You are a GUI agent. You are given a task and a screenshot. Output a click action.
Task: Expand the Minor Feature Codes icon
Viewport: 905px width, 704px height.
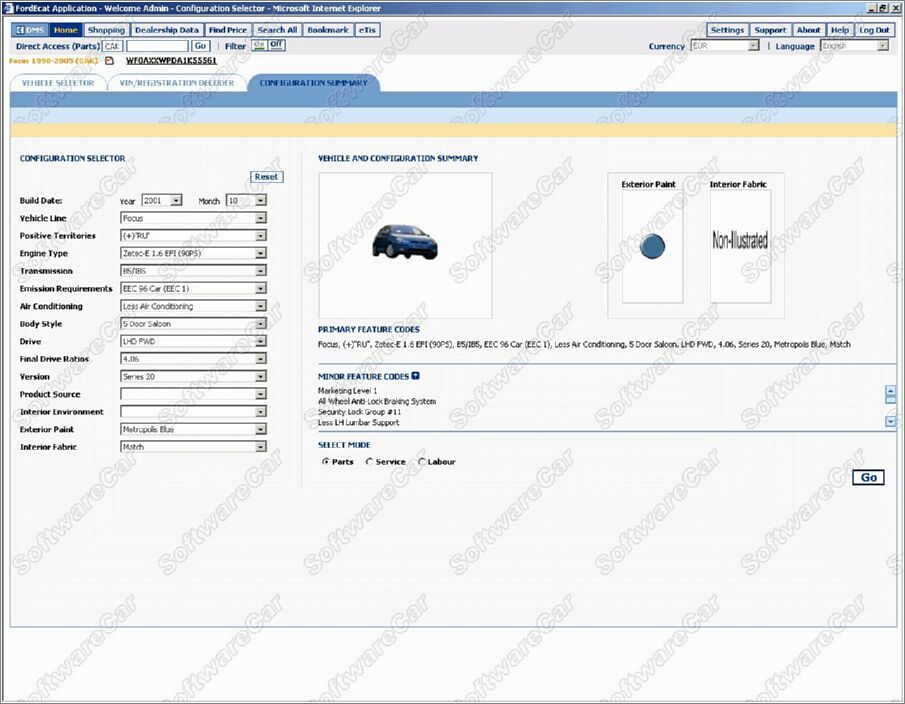[x=415, y=376]
